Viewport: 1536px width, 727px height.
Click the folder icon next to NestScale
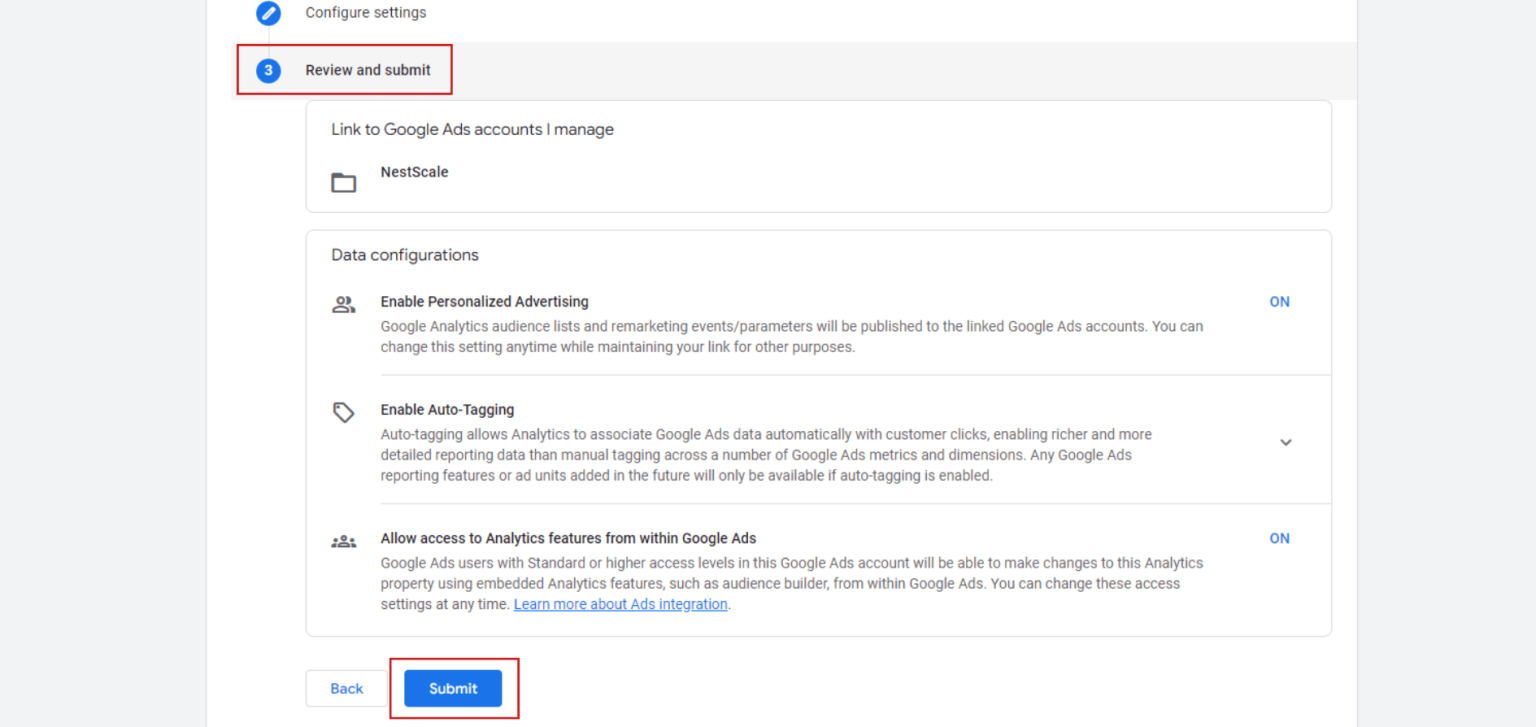(x=344, y=182)
